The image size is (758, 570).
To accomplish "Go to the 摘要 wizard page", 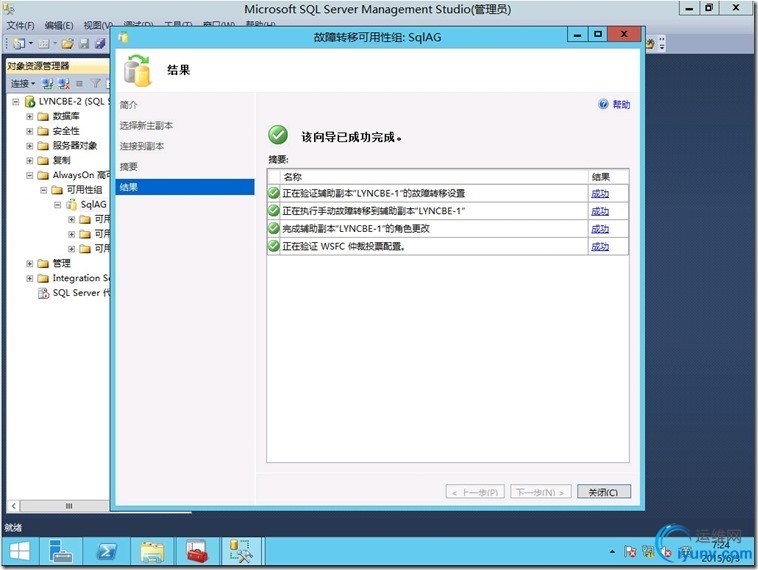I will pos(129,167).
